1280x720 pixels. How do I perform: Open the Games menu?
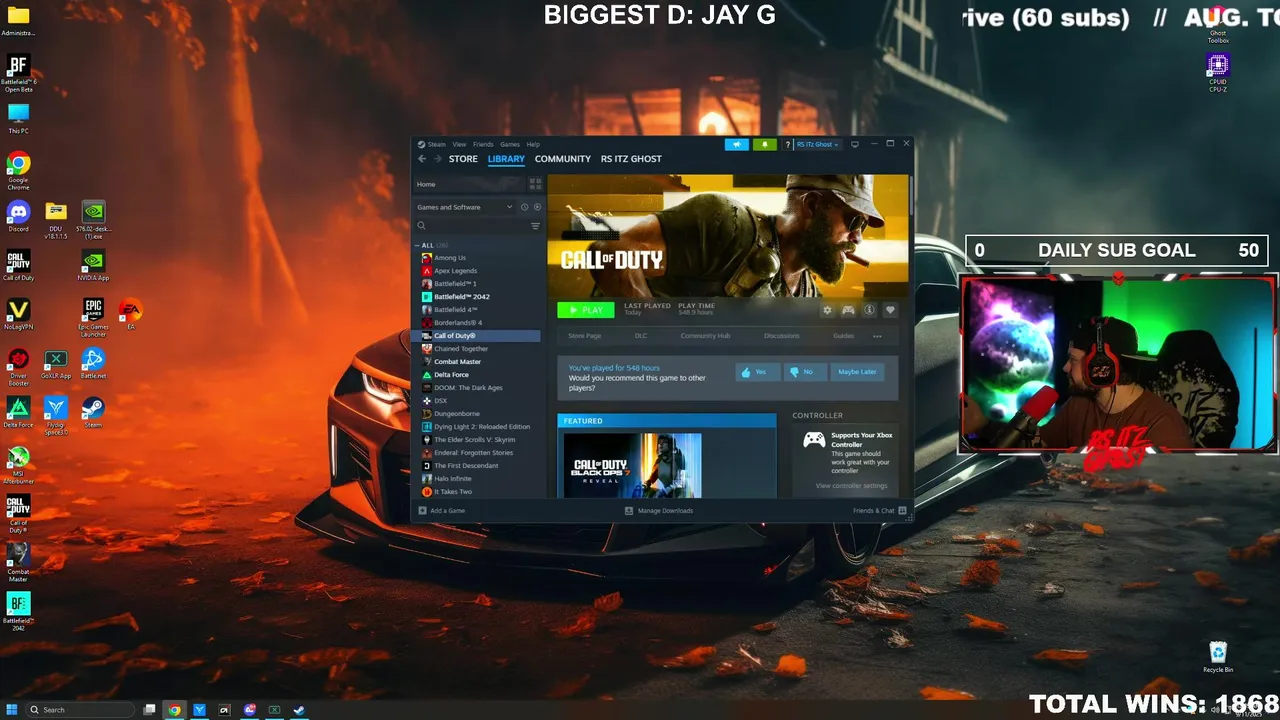510,144
